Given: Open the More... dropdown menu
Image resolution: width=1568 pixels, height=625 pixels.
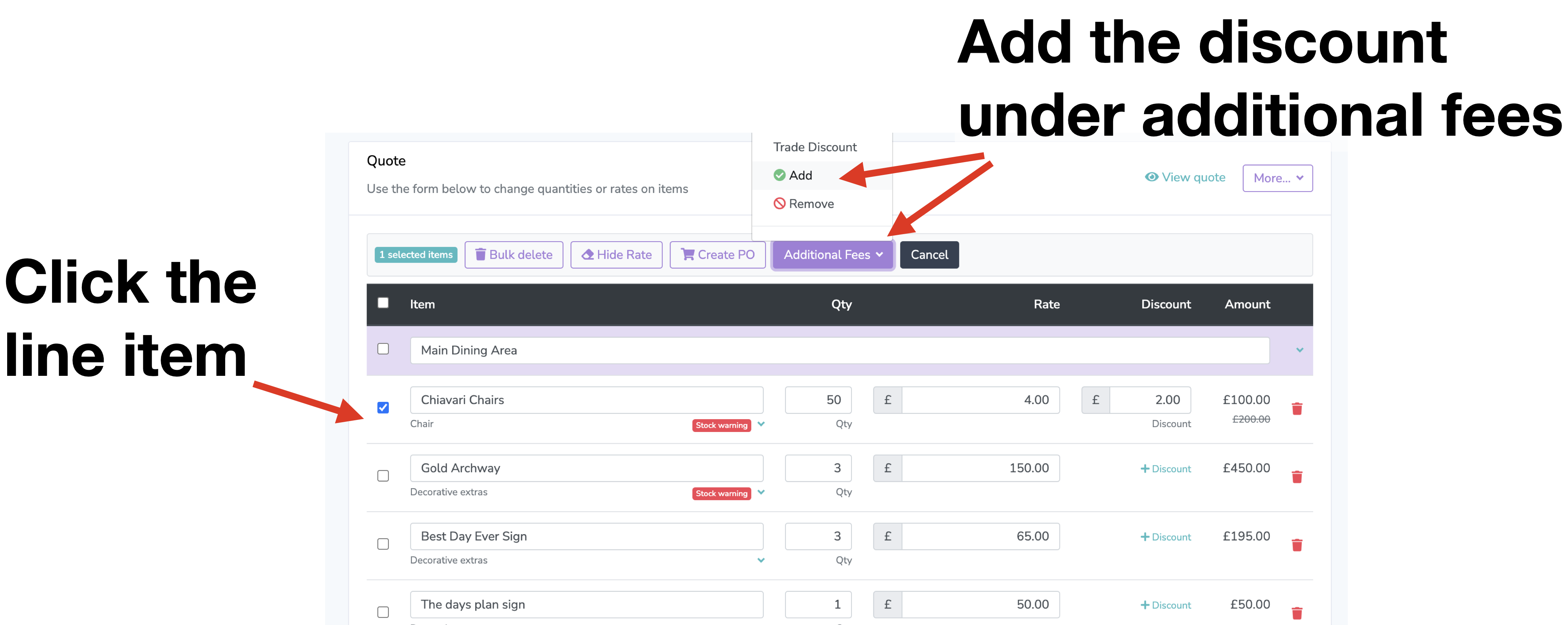Looking at the screenshot, I should tap(1277, 178).
